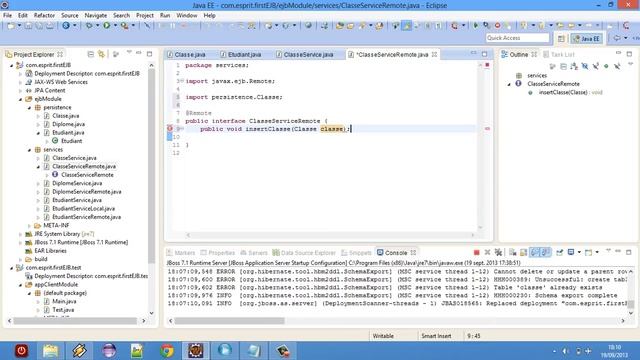Open Chrome from the Windows taskbar
The image size is (640, 360).
pos(167,351)
